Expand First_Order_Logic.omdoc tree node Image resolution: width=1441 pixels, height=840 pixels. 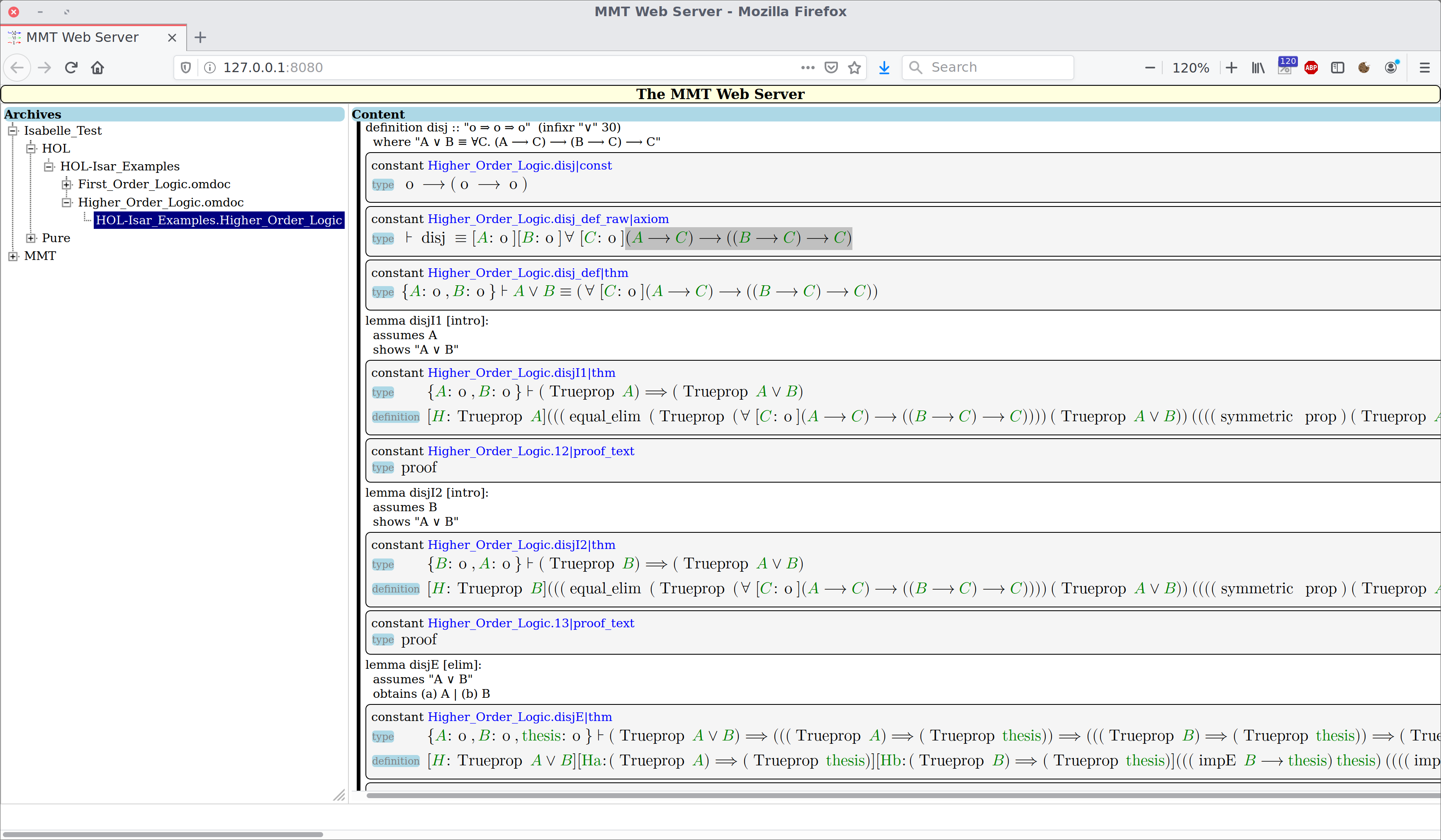pos(67,184)
